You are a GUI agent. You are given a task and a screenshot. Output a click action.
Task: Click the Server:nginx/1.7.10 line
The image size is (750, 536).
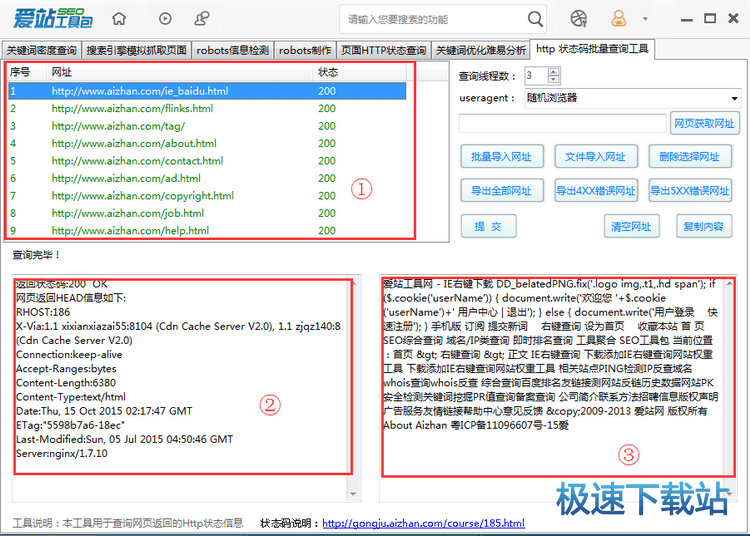pyautogui.click(x=62, y=453)
